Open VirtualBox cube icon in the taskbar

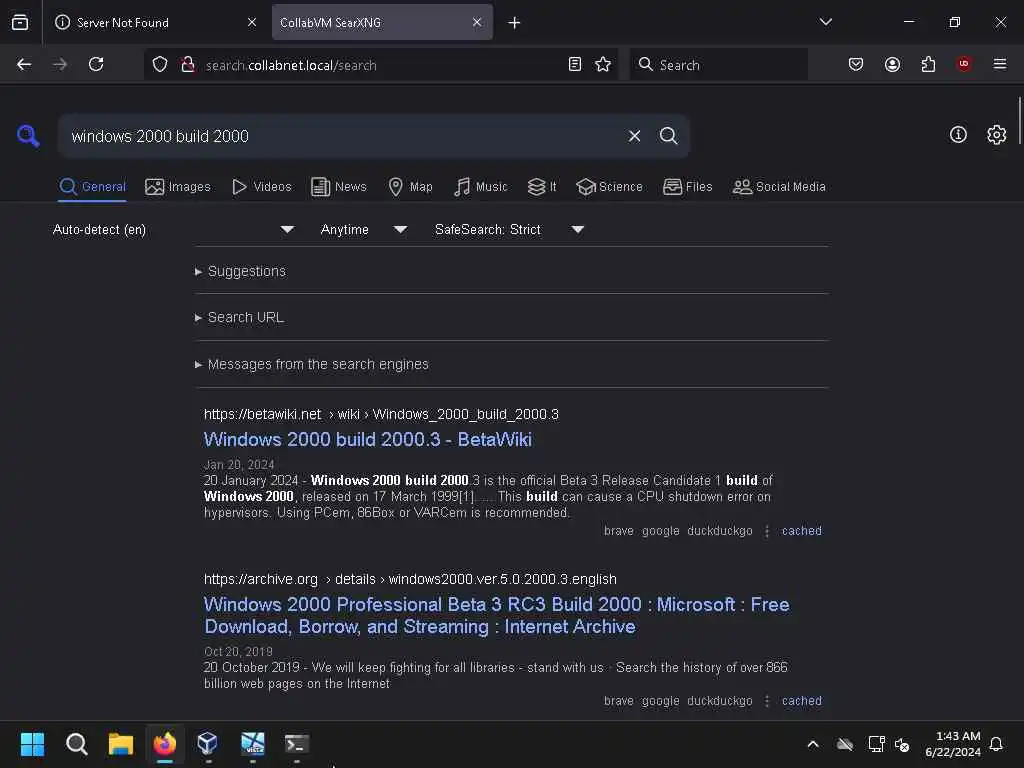point(208,744)
